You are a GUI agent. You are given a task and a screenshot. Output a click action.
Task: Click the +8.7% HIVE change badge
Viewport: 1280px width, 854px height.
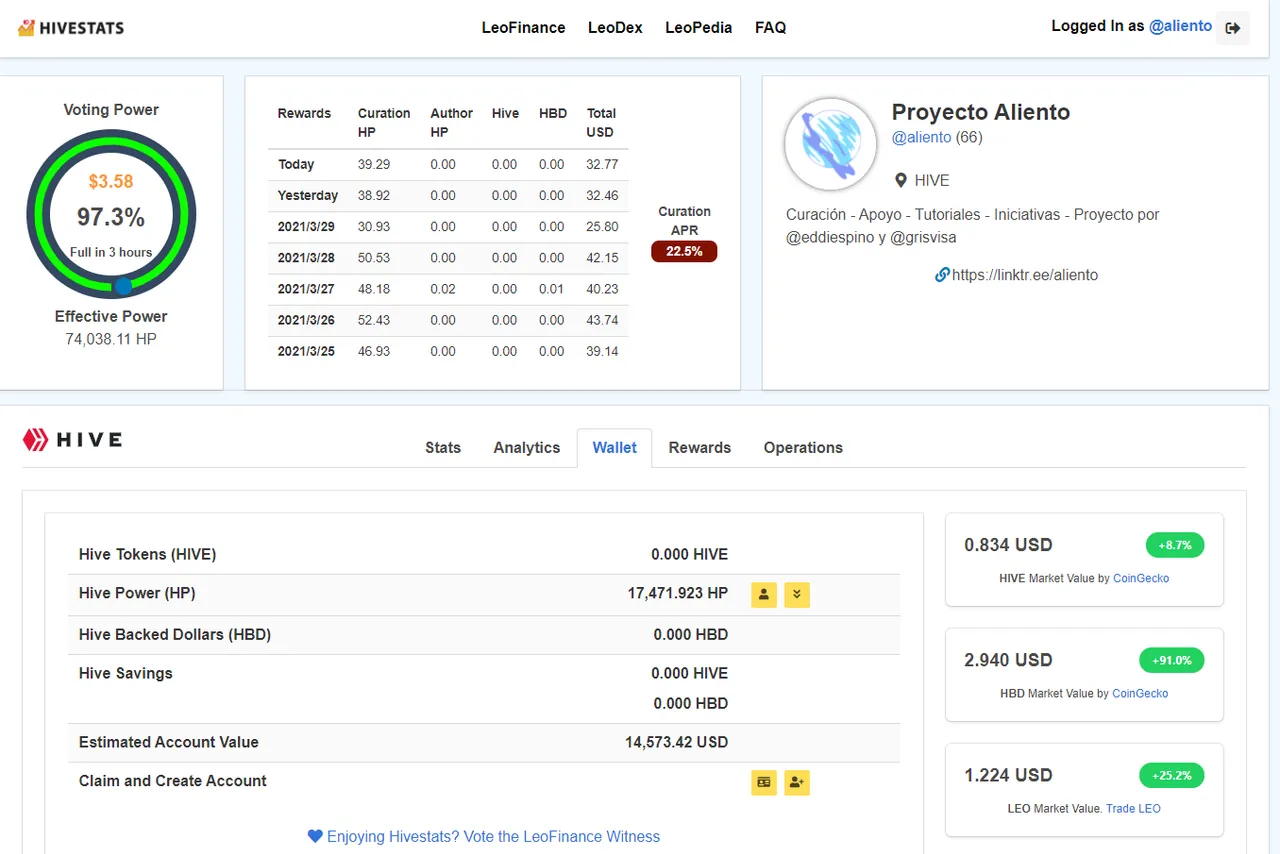1175,545
